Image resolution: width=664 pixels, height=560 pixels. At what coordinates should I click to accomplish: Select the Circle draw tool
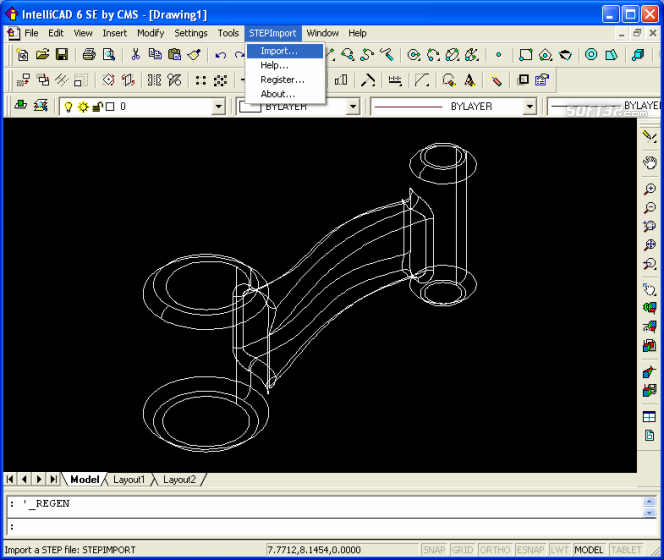click(x=413, y=55)
